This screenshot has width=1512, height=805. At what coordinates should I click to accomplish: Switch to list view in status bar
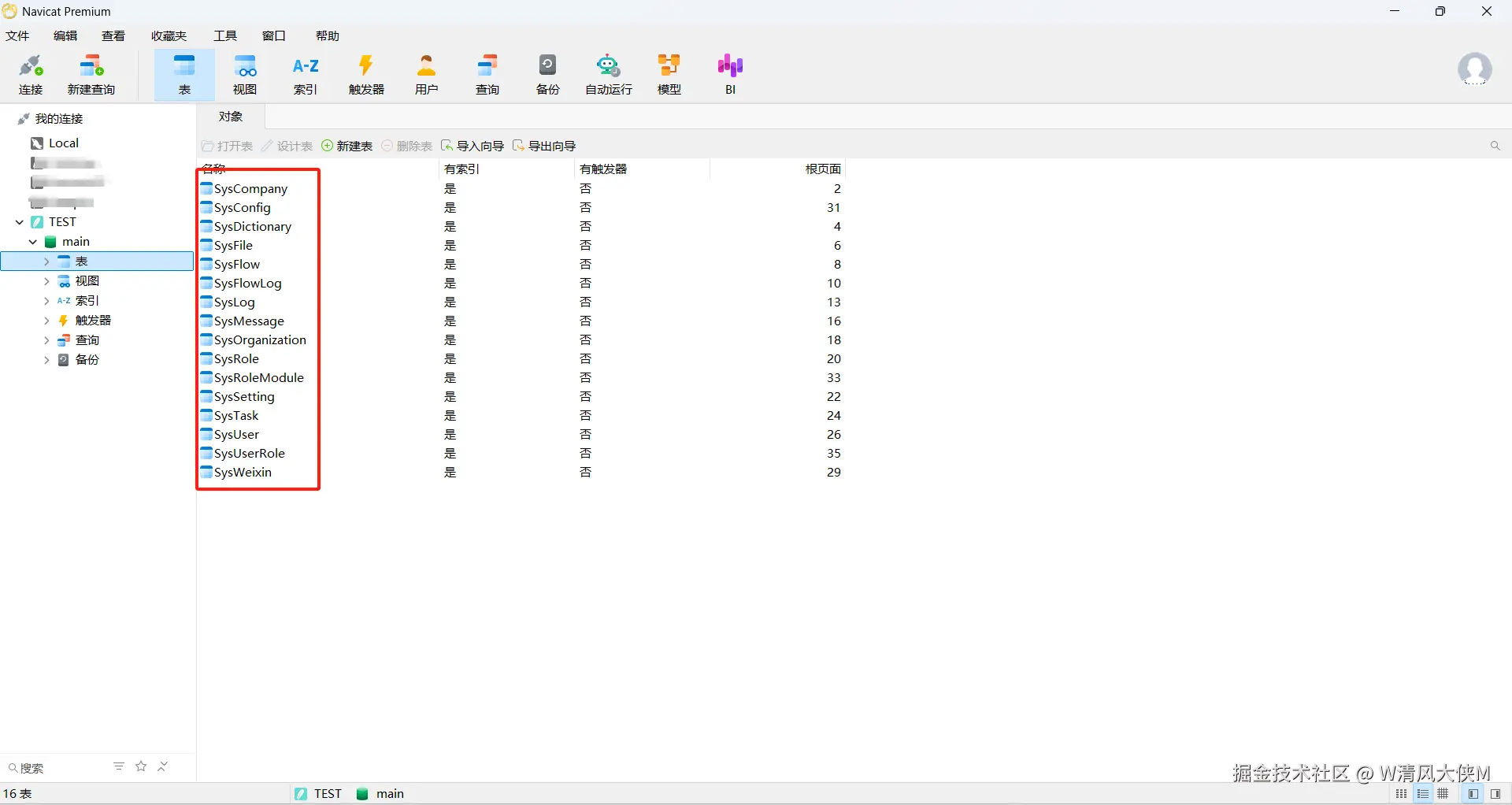point(1402,794)
